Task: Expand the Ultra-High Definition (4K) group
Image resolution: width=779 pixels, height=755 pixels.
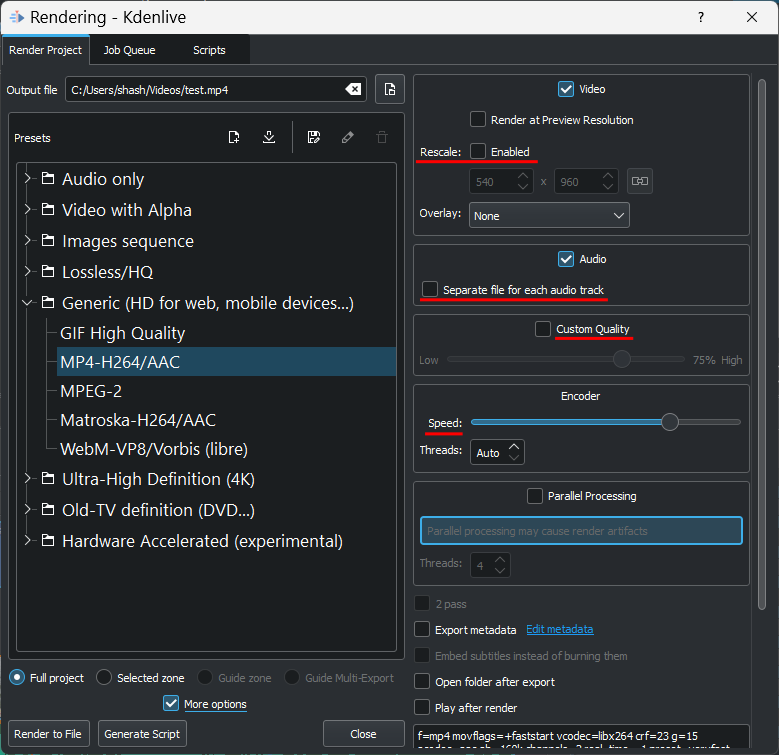Action: pos(27,479)
